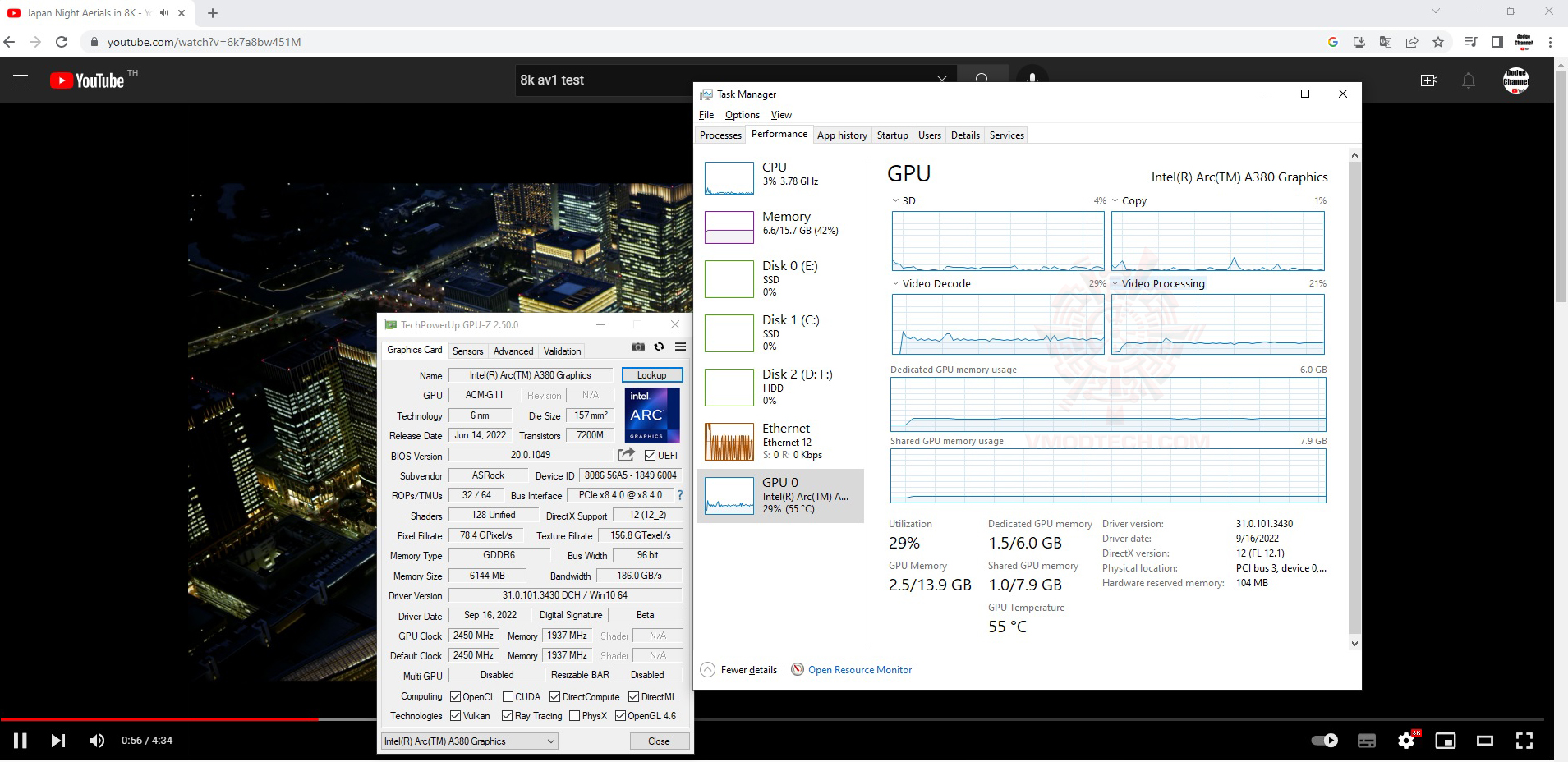Open the 3D engine graph selector
1568x762 pixels.
[896, 201]
